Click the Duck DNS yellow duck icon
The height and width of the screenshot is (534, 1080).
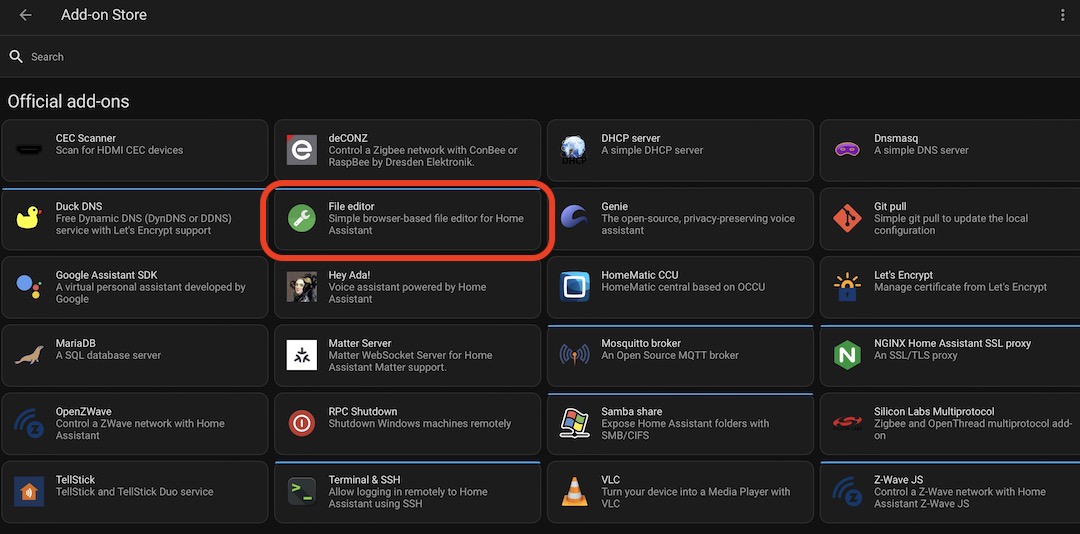pos(29,218)
